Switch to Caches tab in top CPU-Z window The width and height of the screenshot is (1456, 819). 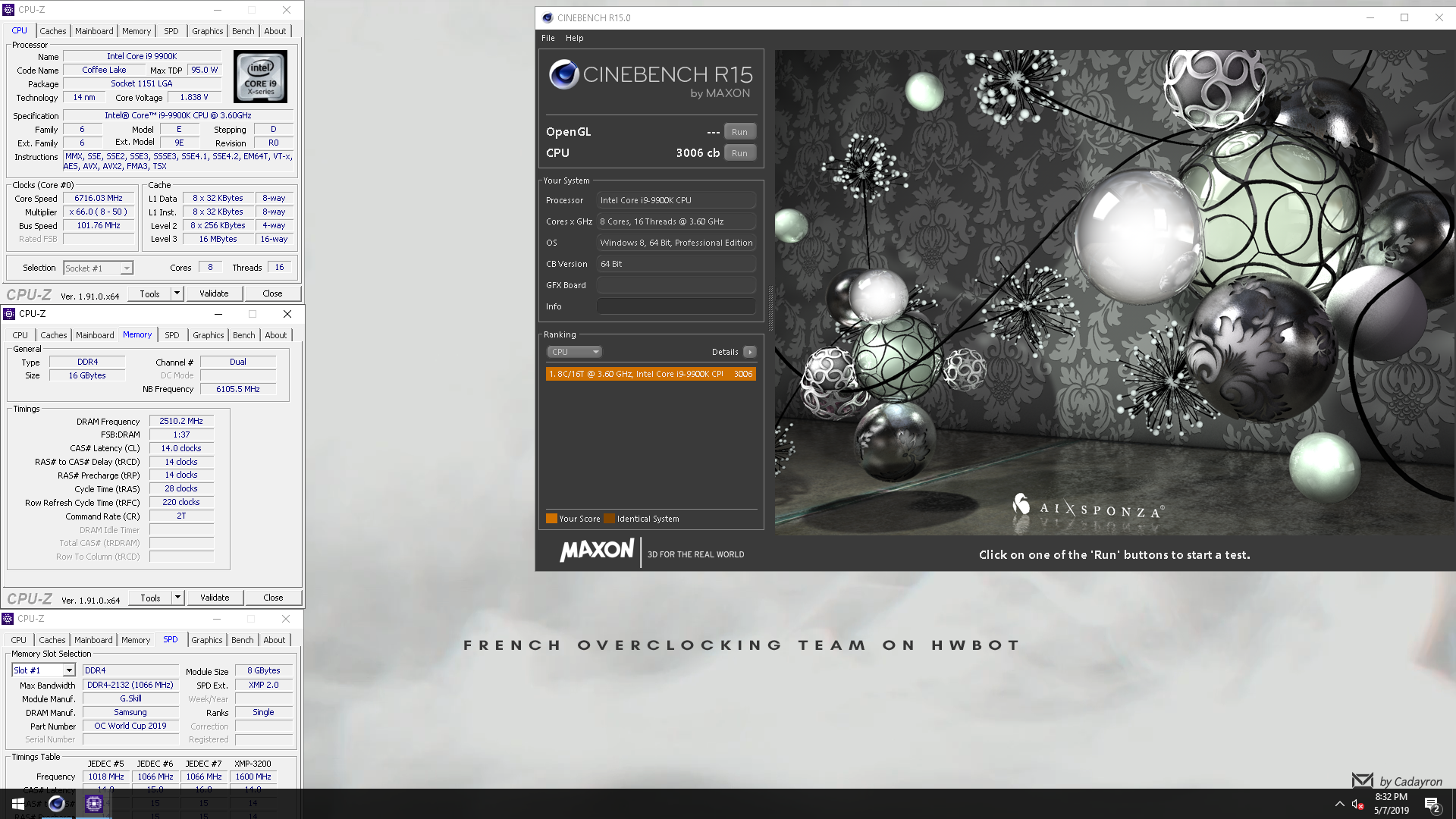click(x=53, y=31)
